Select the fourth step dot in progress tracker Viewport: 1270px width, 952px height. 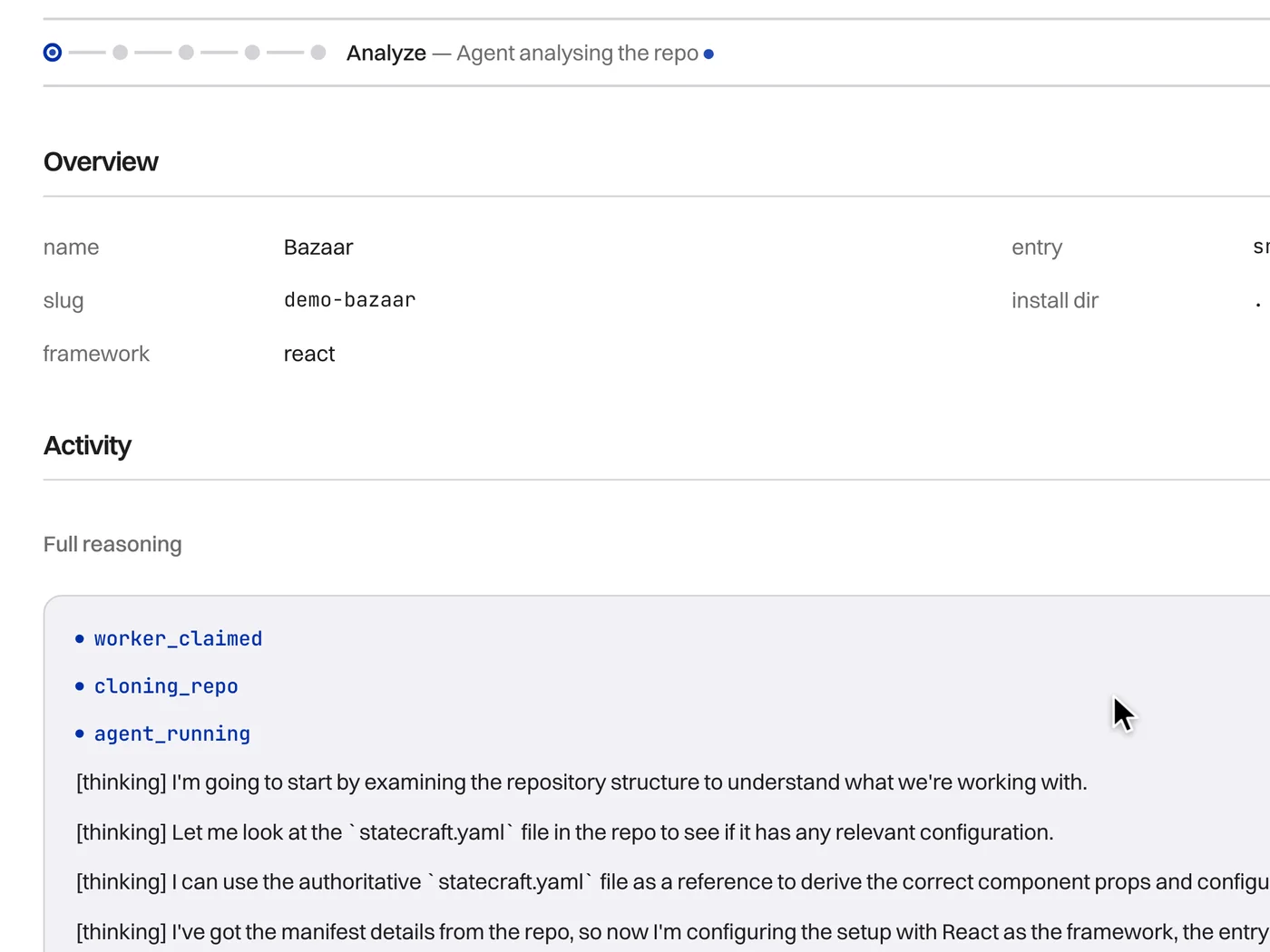[252, 53]
